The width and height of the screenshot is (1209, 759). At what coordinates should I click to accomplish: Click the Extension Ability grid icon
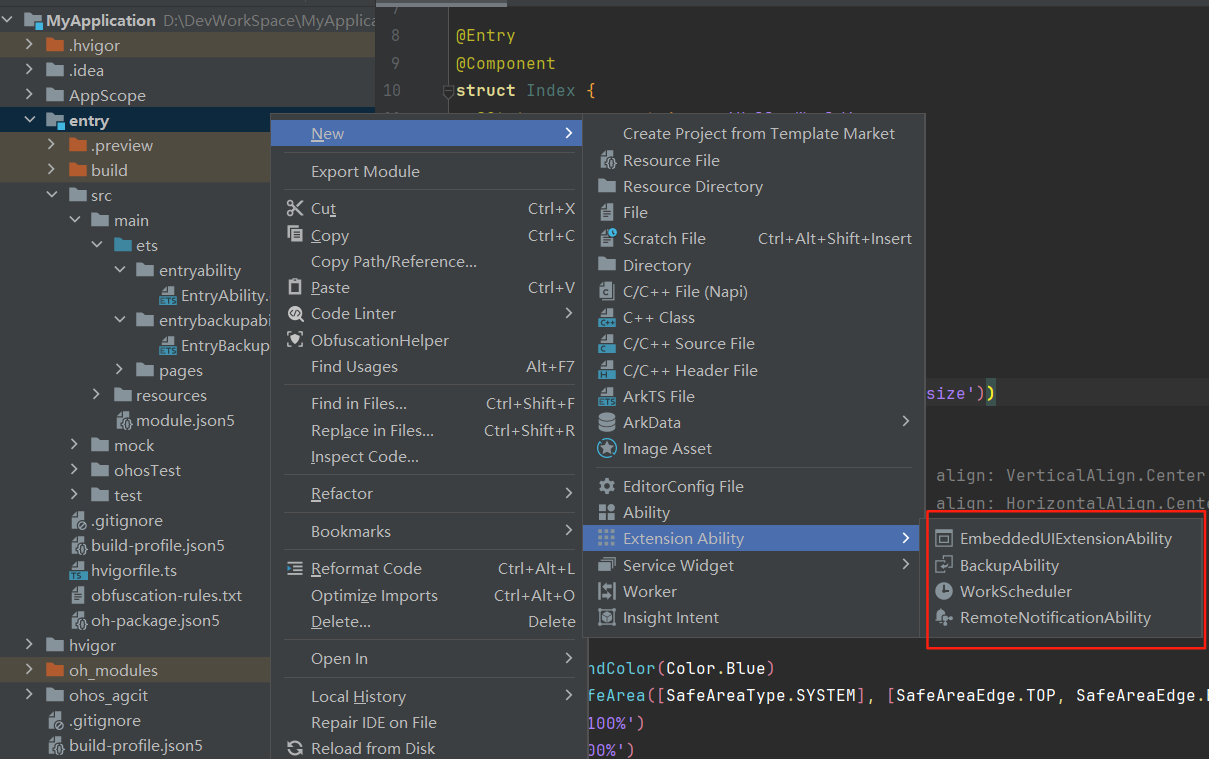click(606, 538)
